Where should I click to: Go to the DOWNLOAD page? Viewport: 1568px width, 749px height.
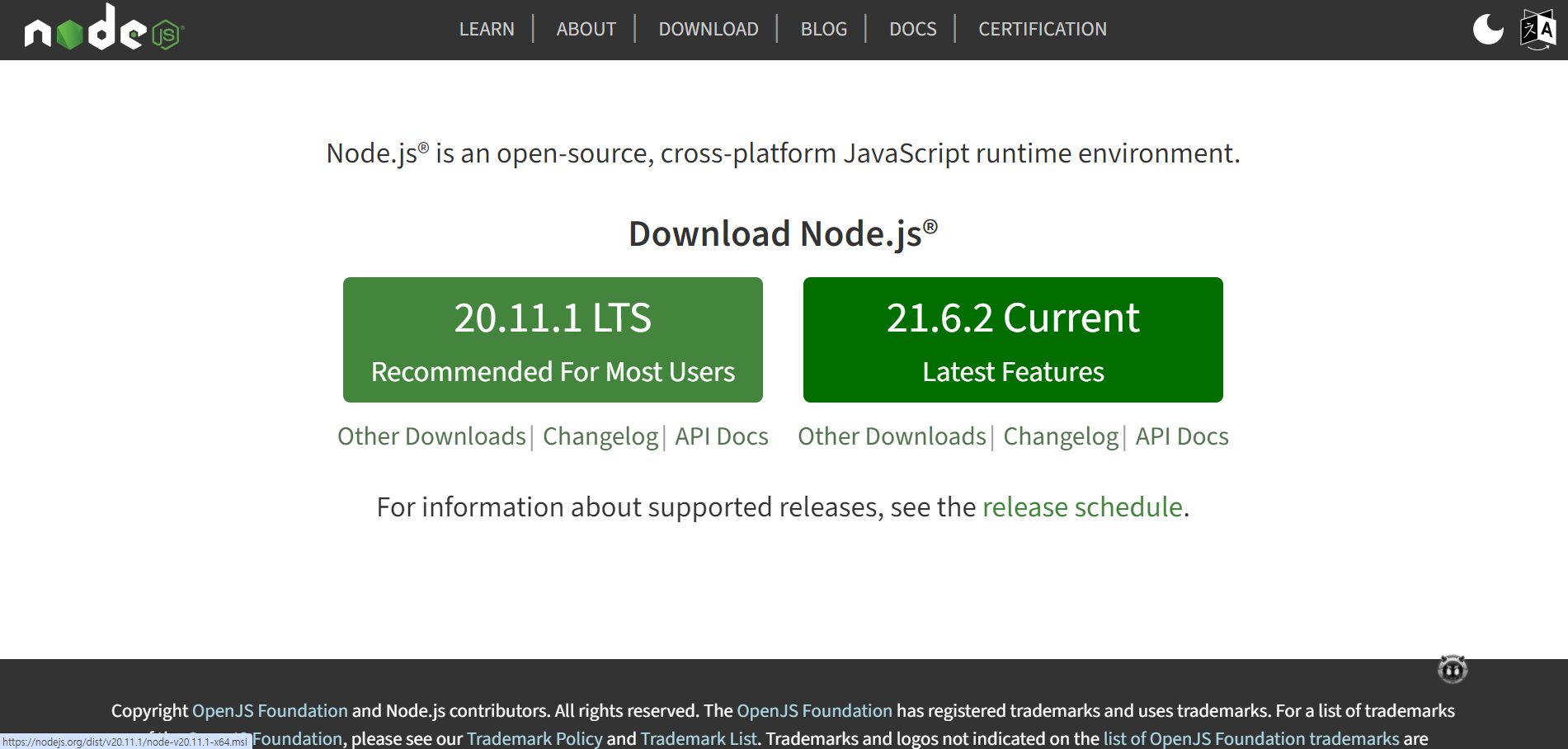tap(709, 29)
